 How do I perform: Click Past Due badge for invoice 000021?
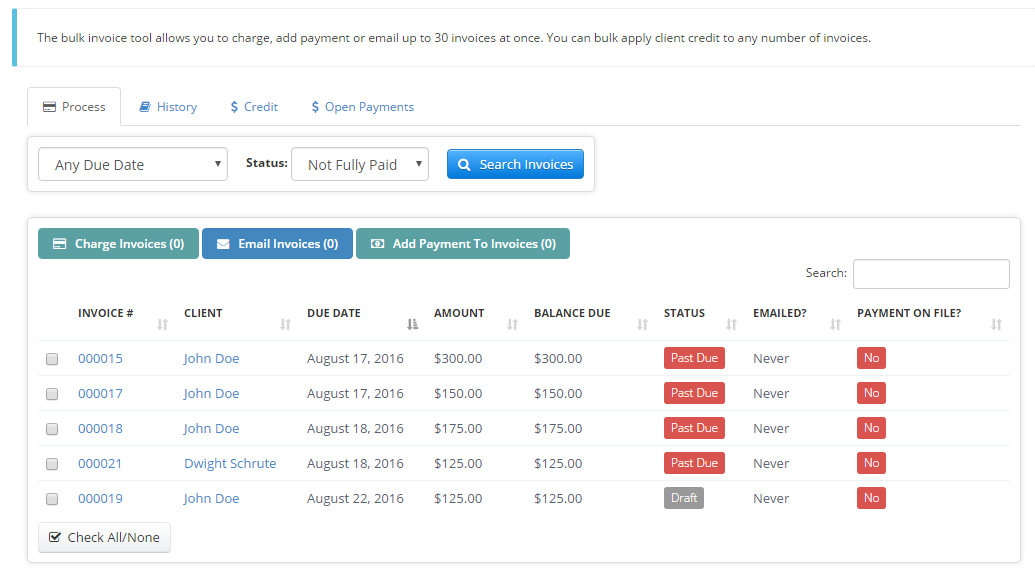pyautogui.click(x=694, y=462)
